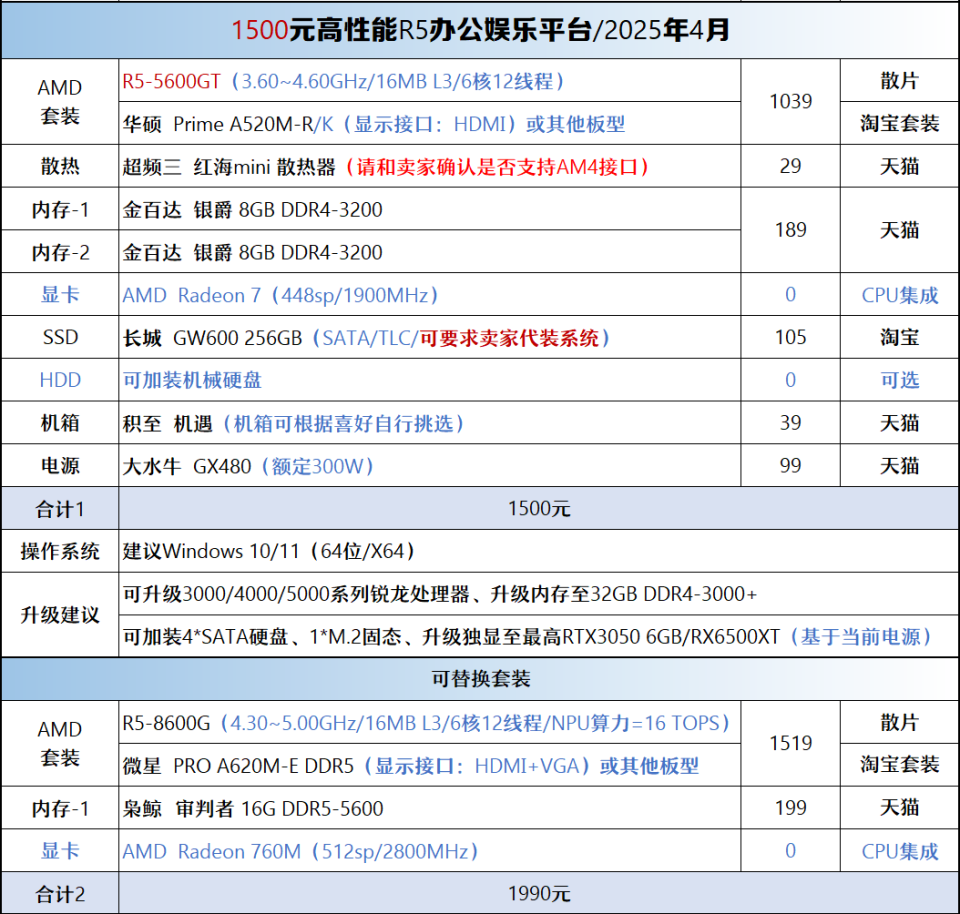Screen dimensions: 960x914
Task: Click 散片 in the R5-5600GT row
Action: coord(899,80)
